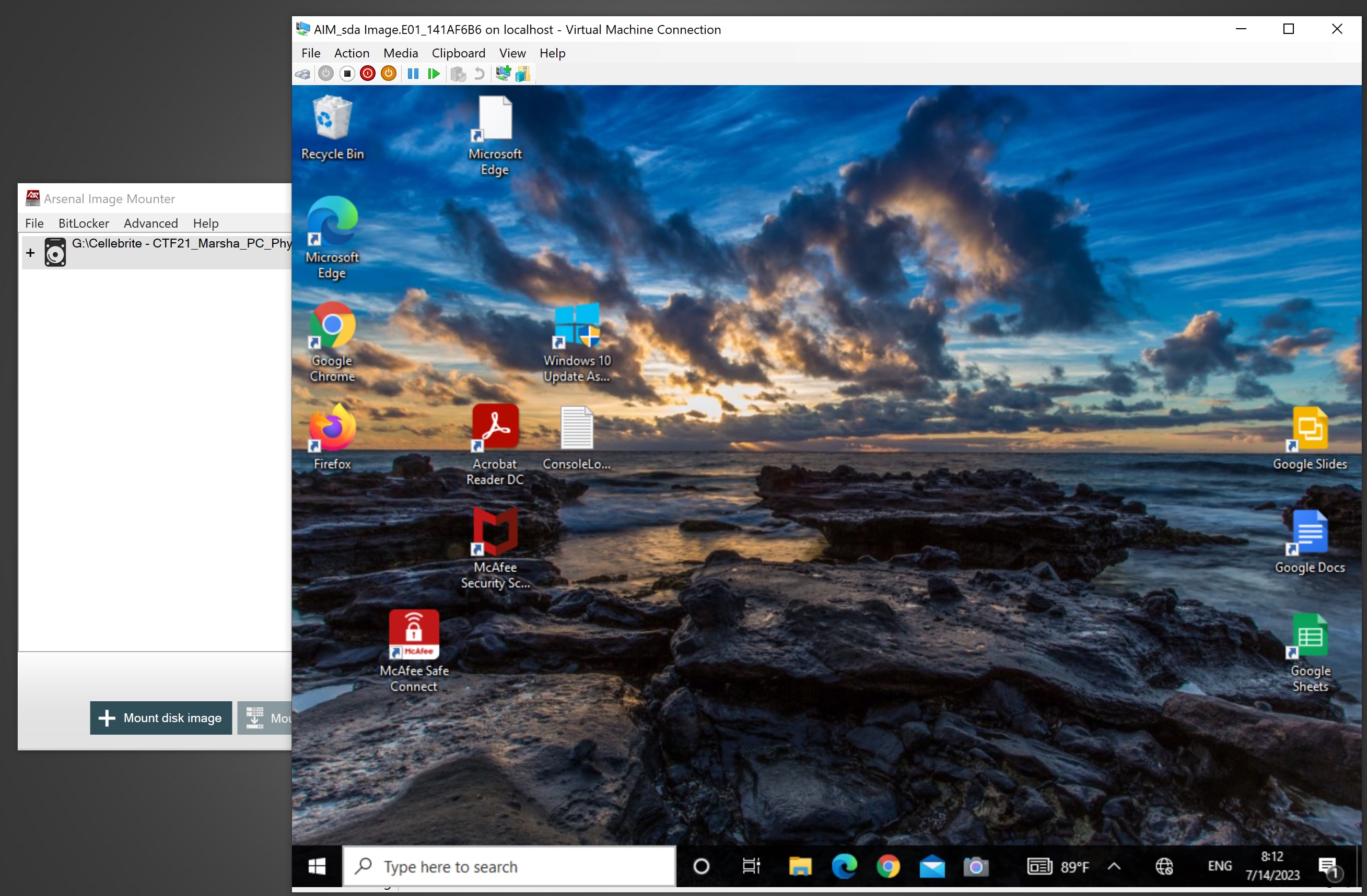The height and width of the screenshot is (896, 1367).
Task: Click the Share toolbar icon
Action: [523, 74]
